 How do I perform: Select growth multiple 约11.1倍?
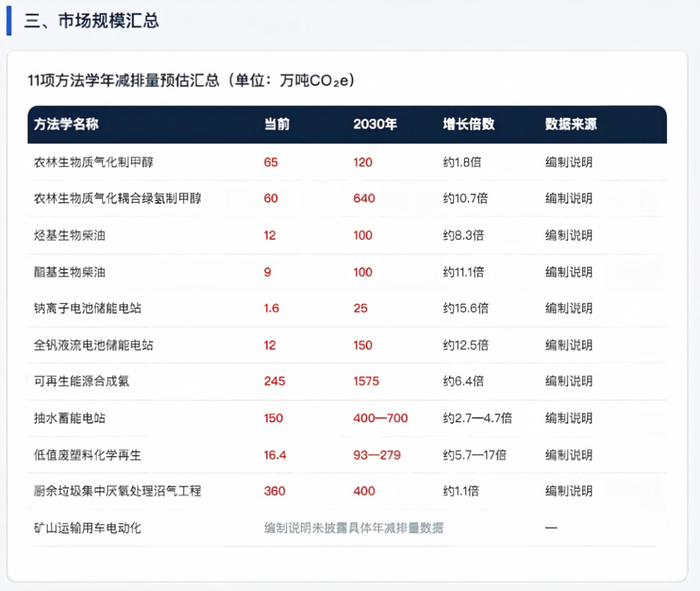tap(463, 272)
